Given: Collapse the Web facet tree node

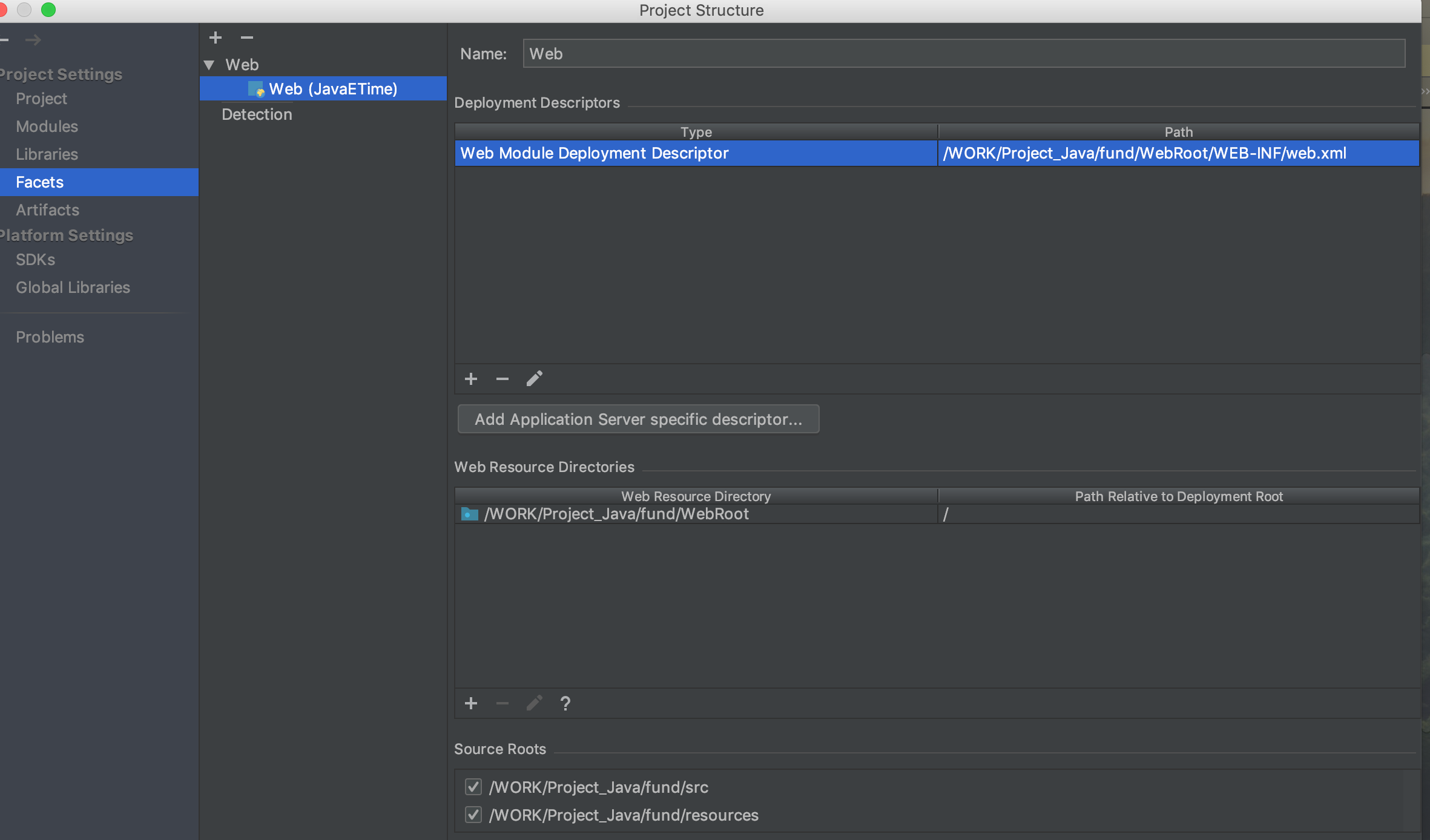Looking at the screenshot, I should (x=209, y=65).
